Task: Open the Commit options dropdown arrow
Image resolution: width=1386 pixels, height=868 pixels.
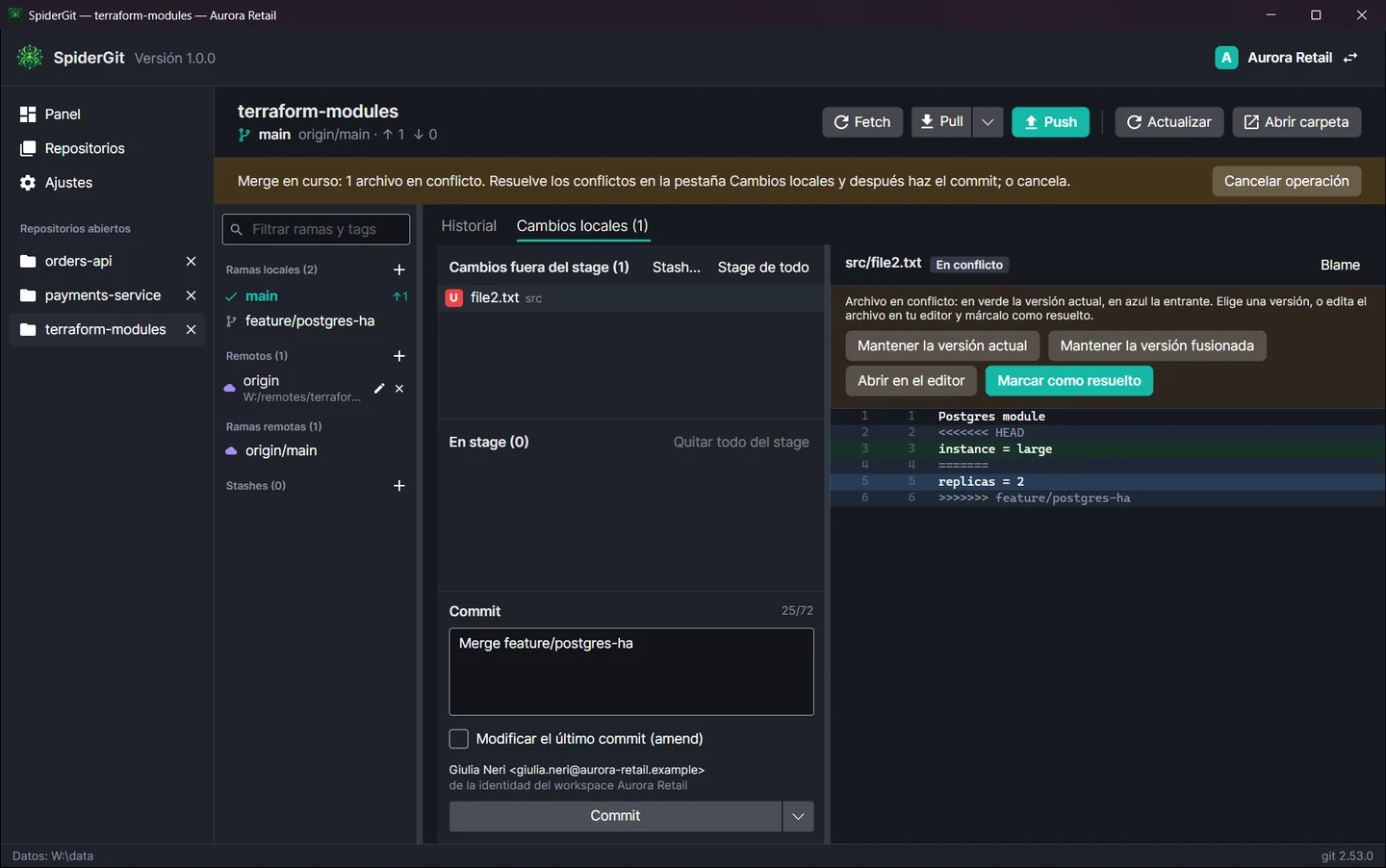Action: coord(798,816)
